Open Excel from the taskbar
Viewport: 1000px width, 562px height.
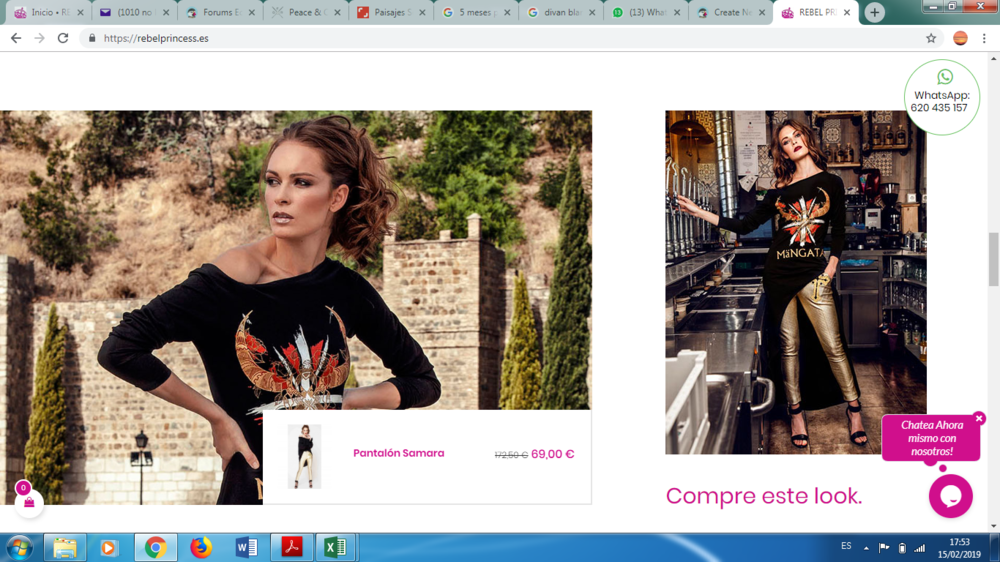click(335, 547)
